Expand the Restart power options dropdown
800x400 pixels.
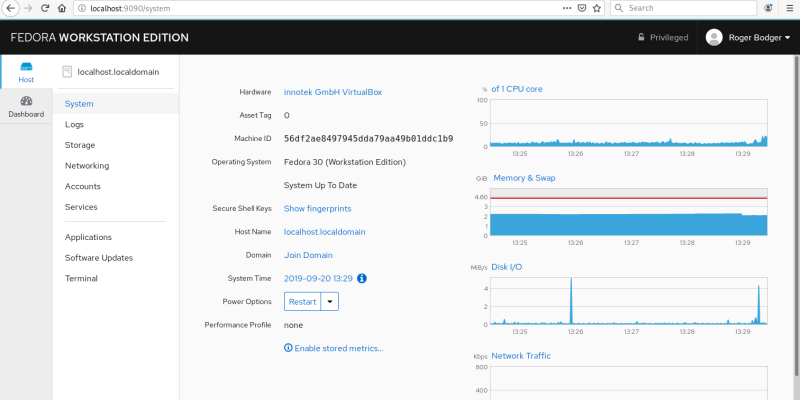click(330, 301)
